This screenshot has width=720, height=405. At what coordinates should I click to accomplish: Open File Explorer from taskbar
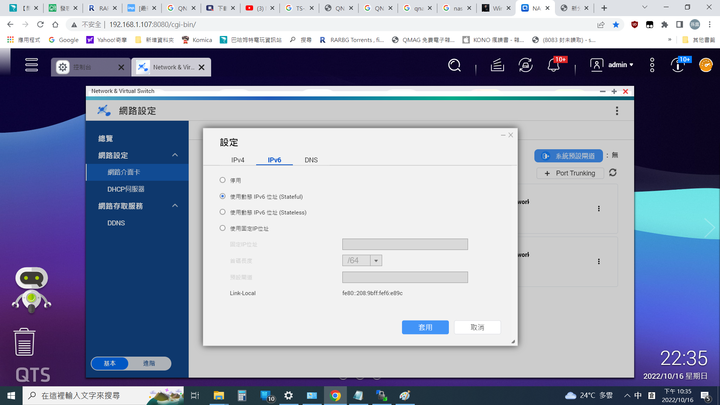(219, 395)
